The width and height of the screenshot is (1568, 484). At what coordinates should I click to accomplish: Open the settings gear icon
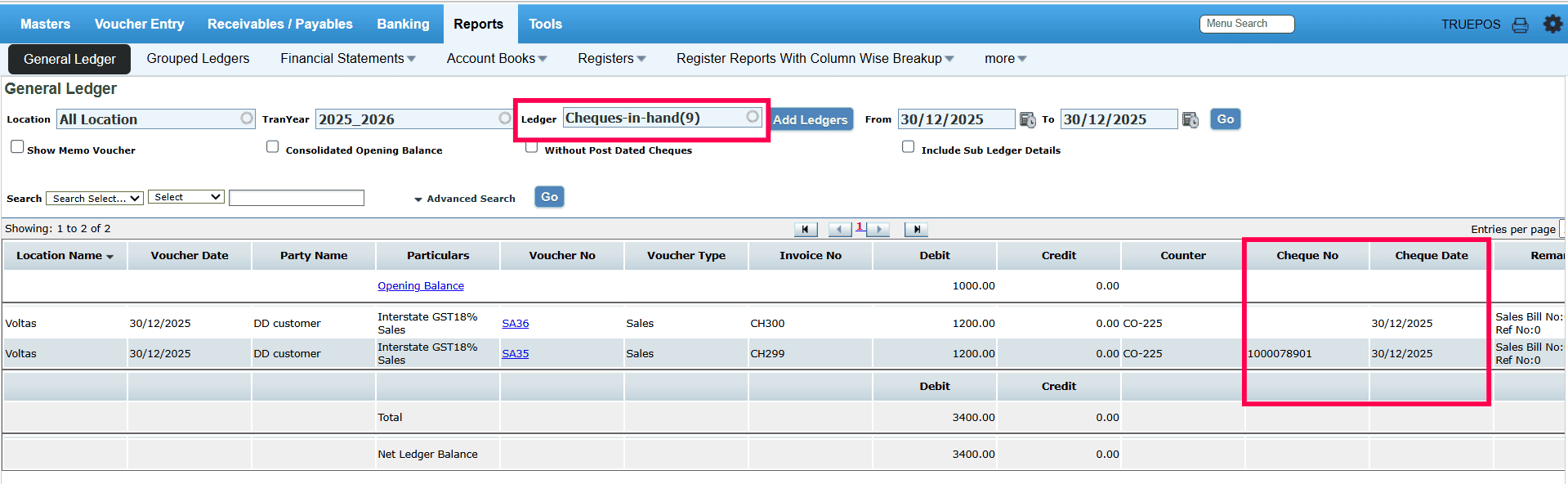(1552, 24)
